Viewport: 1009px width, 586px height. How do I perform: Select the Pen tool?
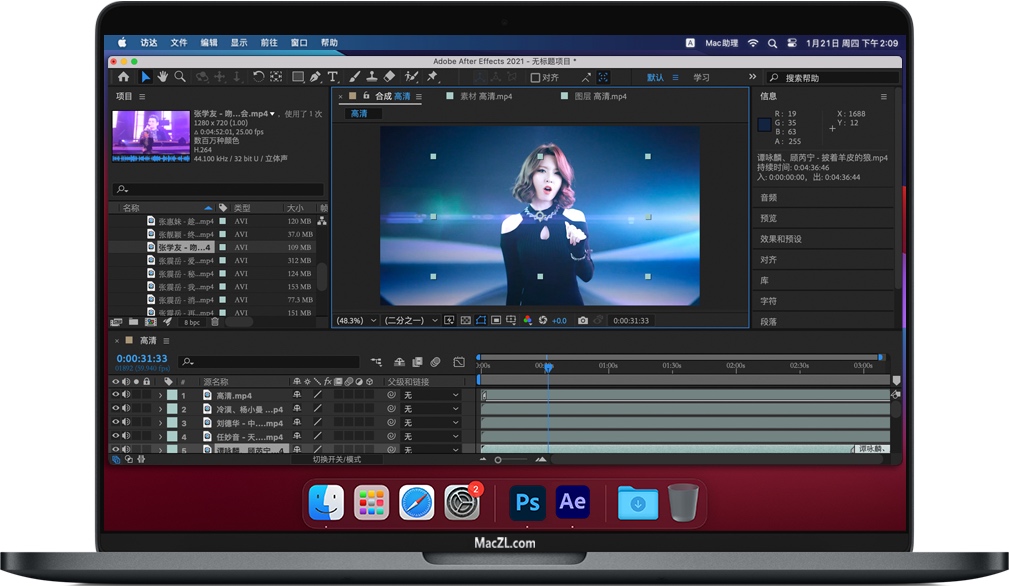pos(315,77)
